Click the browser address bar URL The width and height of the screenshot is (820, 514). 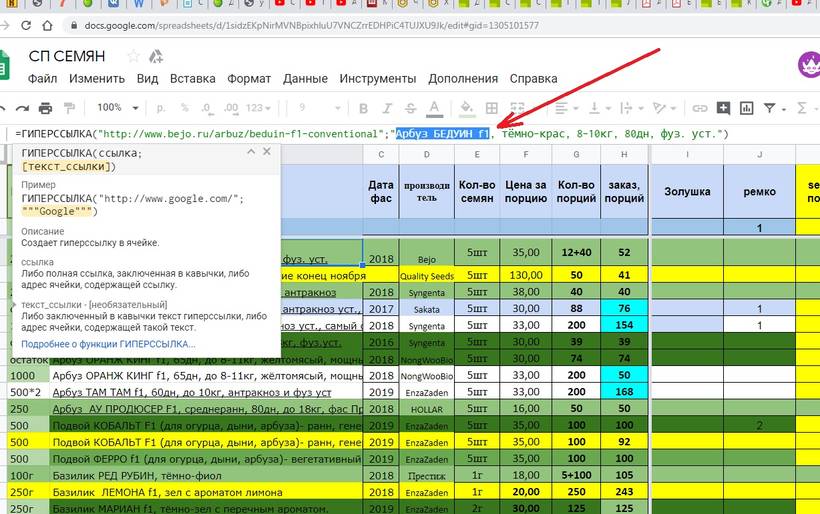[311, 25]
